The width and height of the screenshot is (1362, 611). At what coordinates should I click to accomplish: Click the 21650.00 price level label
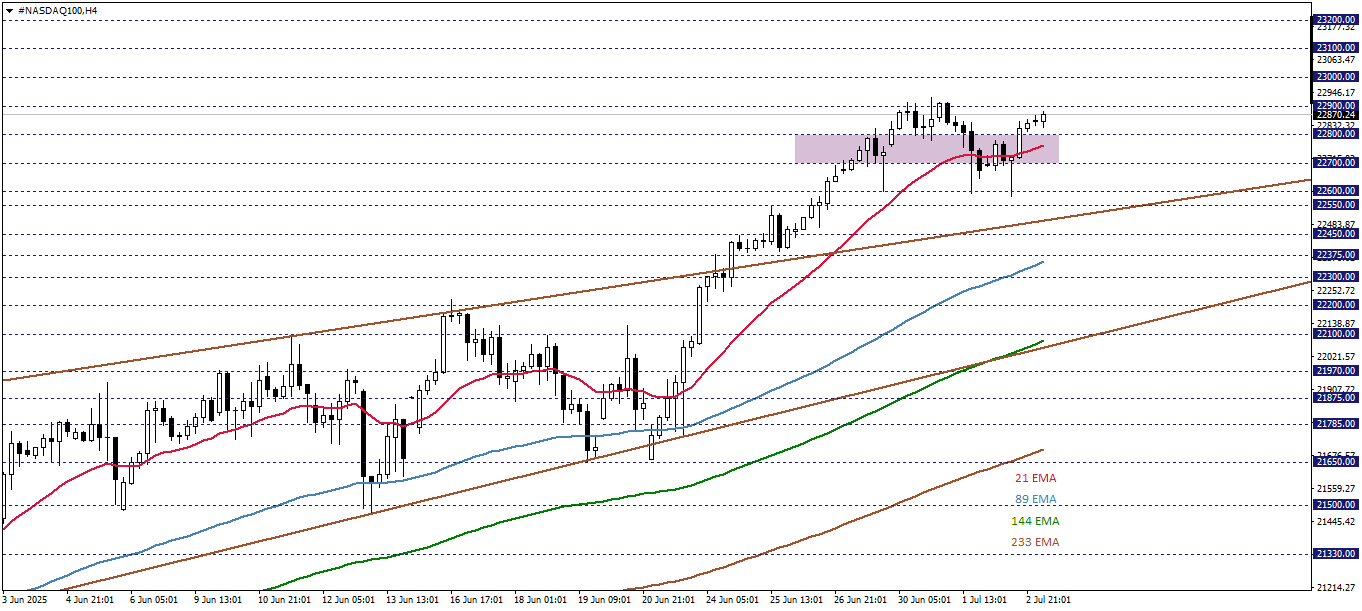(x=1336, y=462)
